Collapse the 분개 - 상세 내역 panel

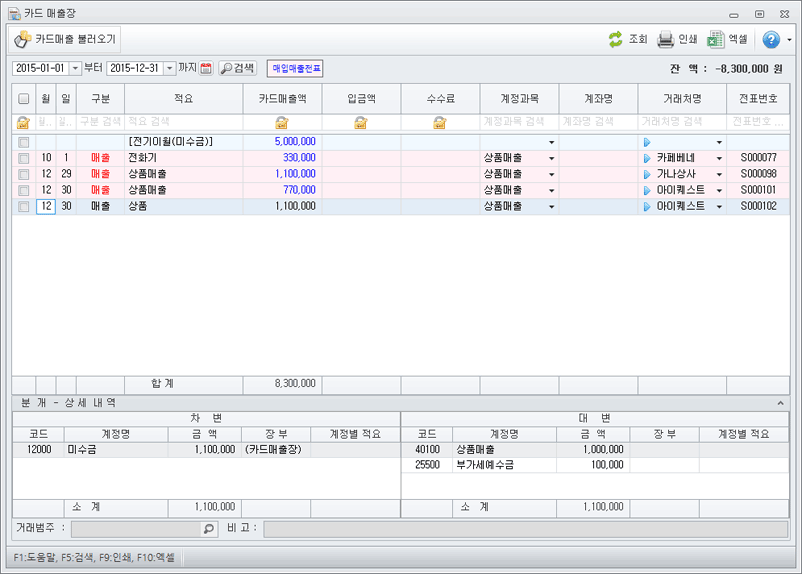coord(781,402)
